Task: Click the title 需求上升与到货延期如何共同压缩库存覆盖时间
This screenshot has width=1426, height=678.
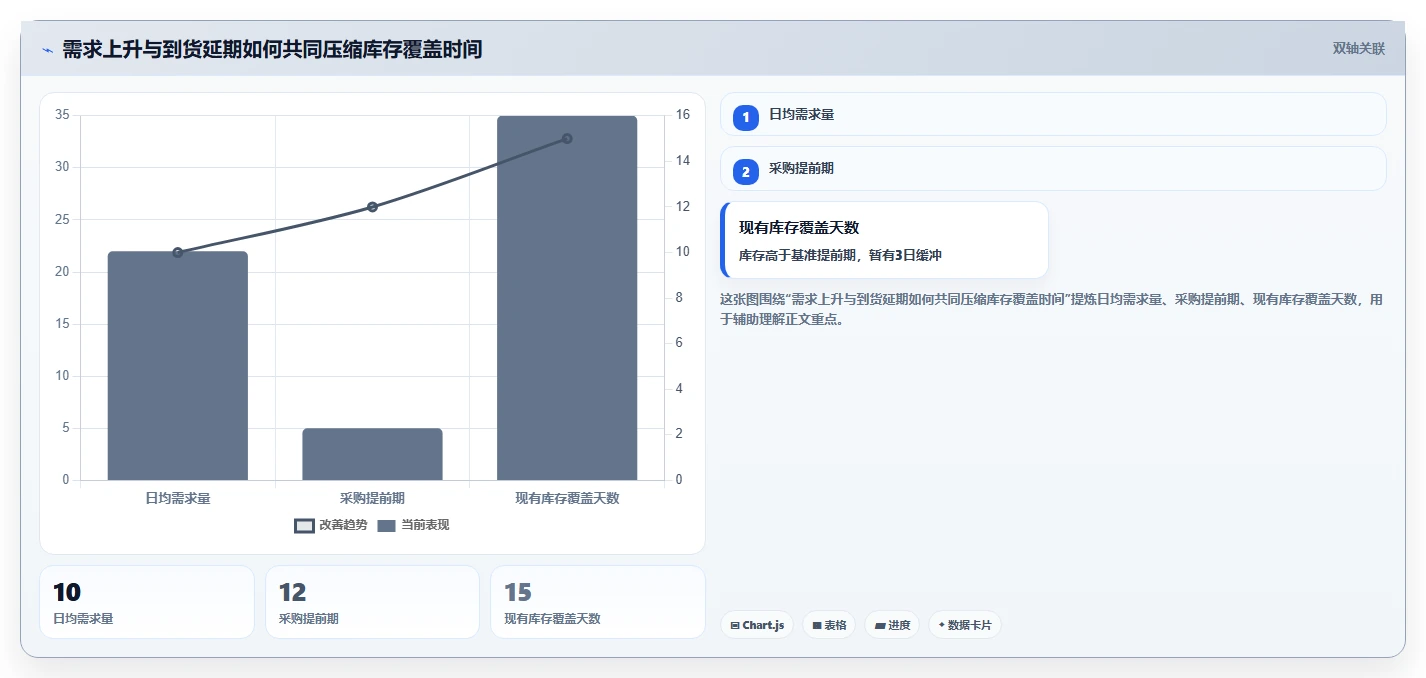Action: pos(272,49)
